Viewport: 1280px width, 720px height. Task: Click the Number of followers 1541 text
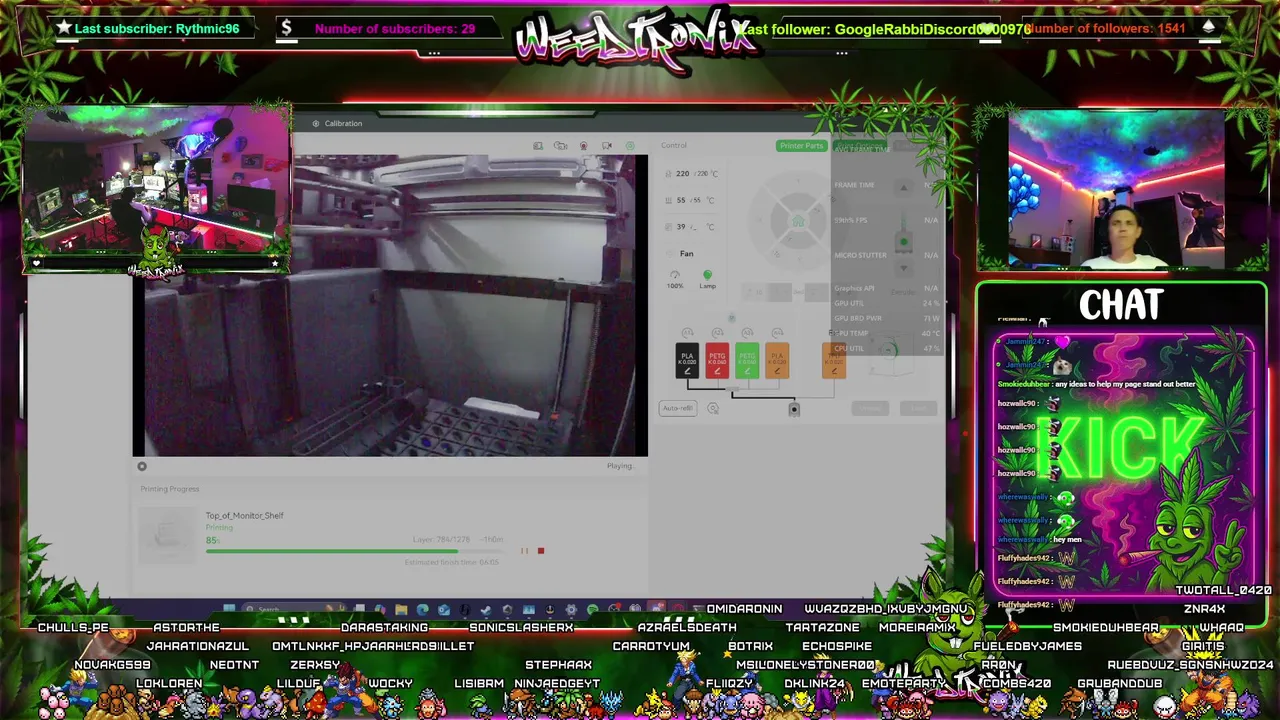pyautogui.click(x=1107, y=29)
